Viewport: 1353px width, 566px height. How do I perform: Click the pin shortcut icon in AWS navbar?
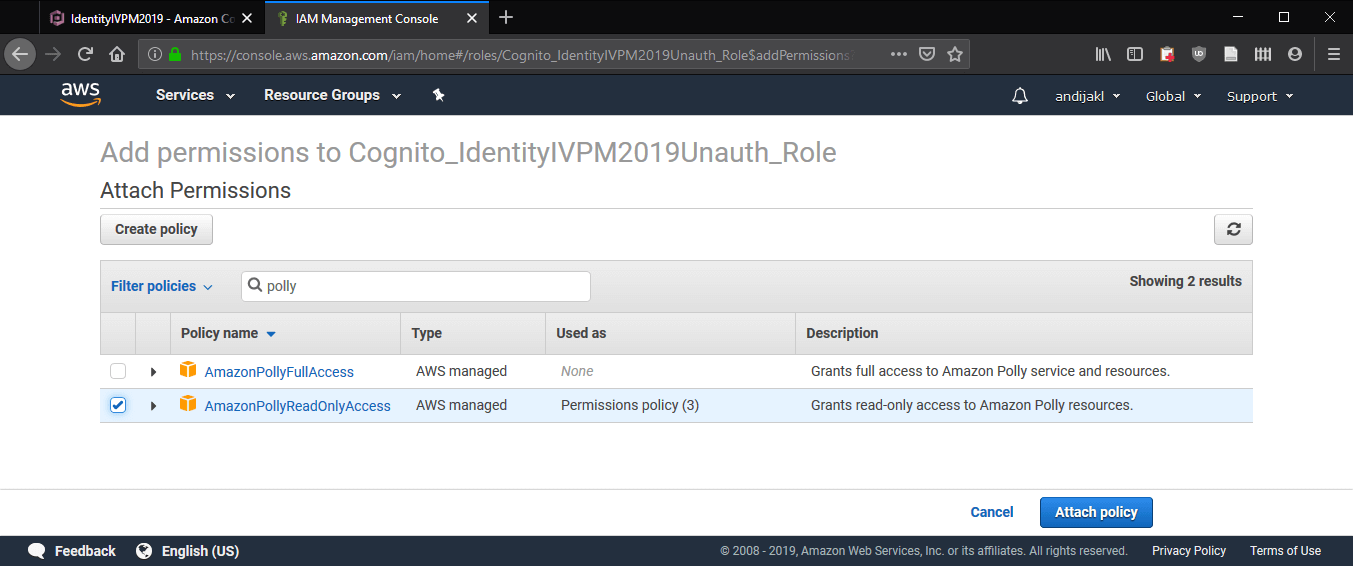point(438,95)
